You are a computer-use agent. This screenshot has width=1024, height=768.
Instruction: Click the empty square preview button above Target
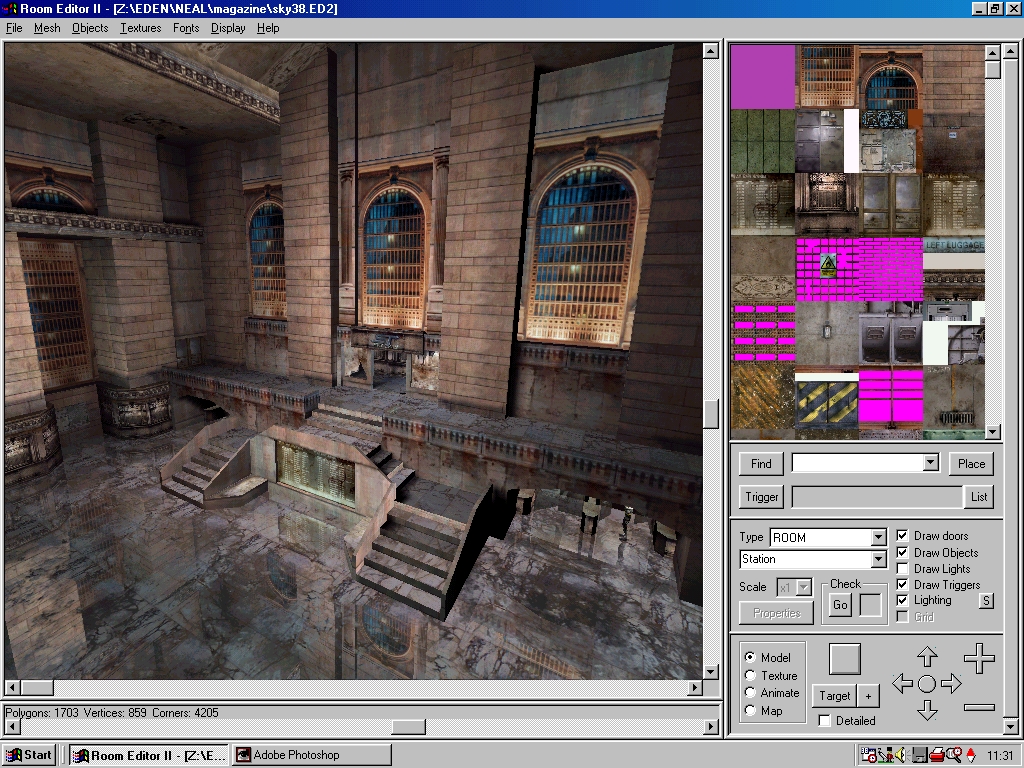(x=844, y=659)
